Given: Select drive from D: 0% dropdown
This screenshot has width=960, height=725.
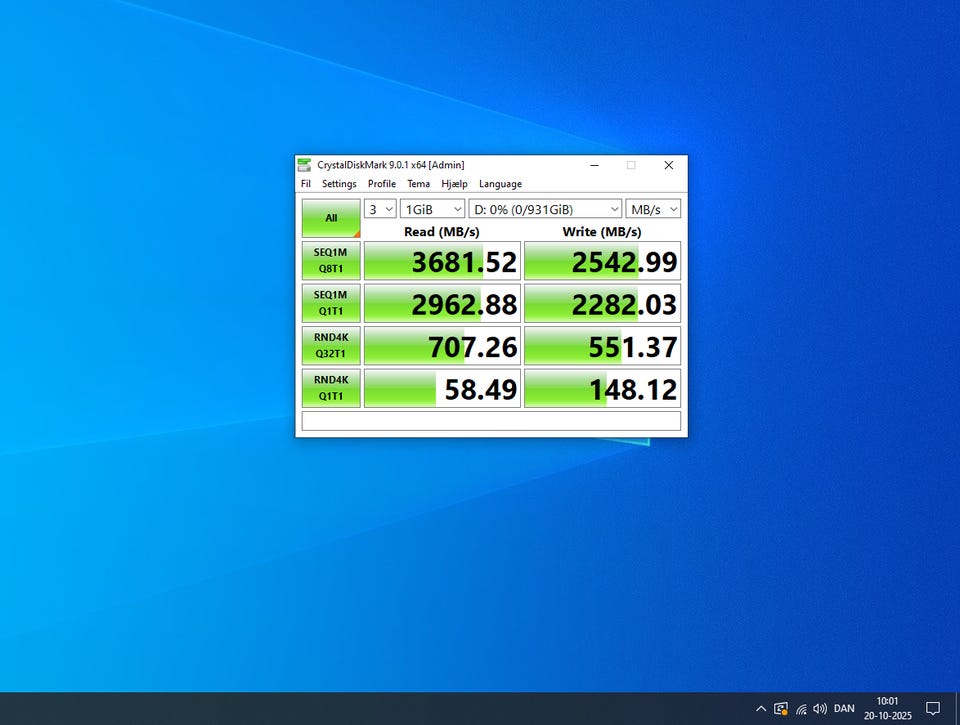Looking at the screenshot, I should pos(545,209).
